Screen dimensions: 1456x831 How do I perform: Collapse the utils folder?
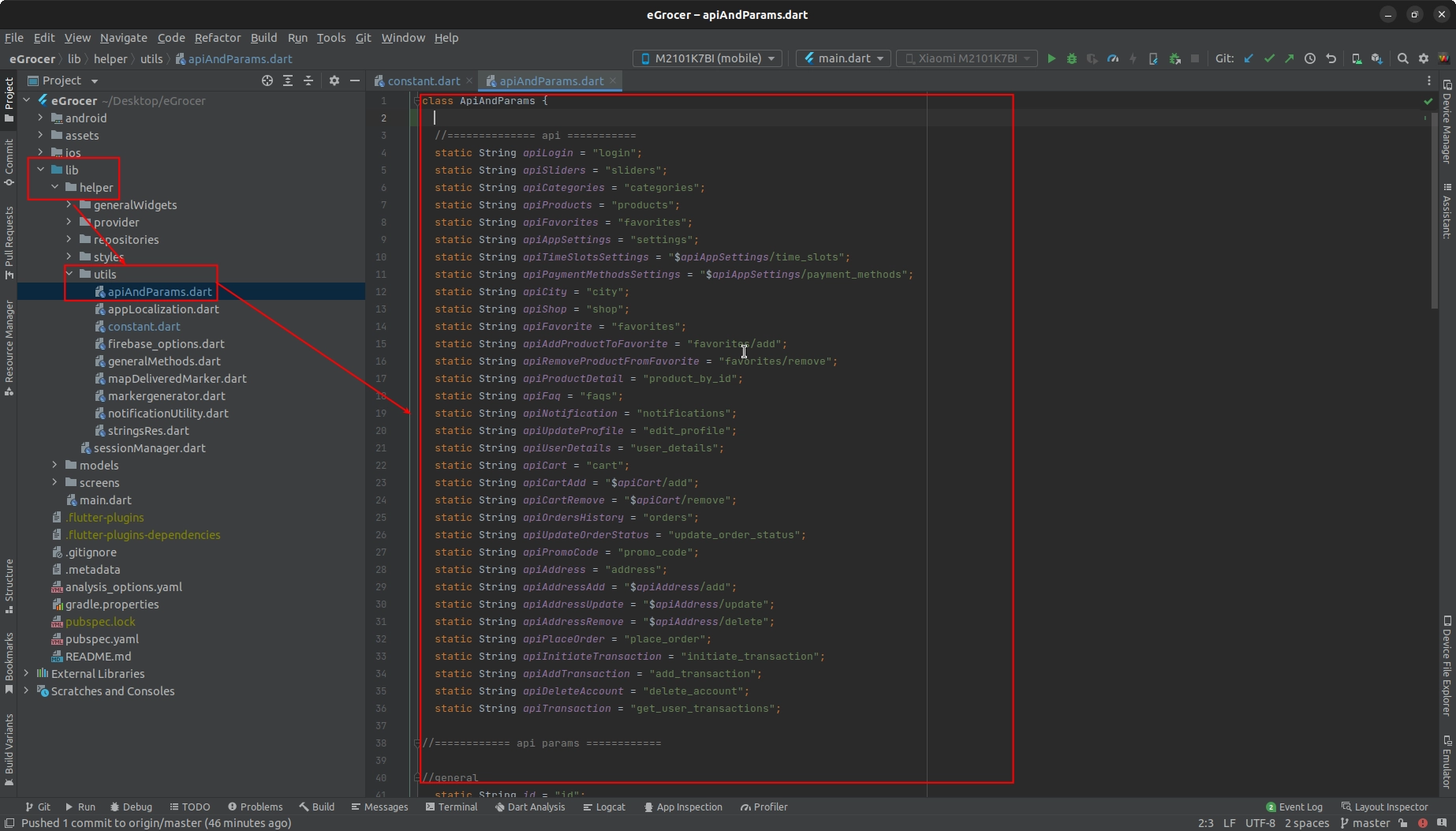[69, 274]
